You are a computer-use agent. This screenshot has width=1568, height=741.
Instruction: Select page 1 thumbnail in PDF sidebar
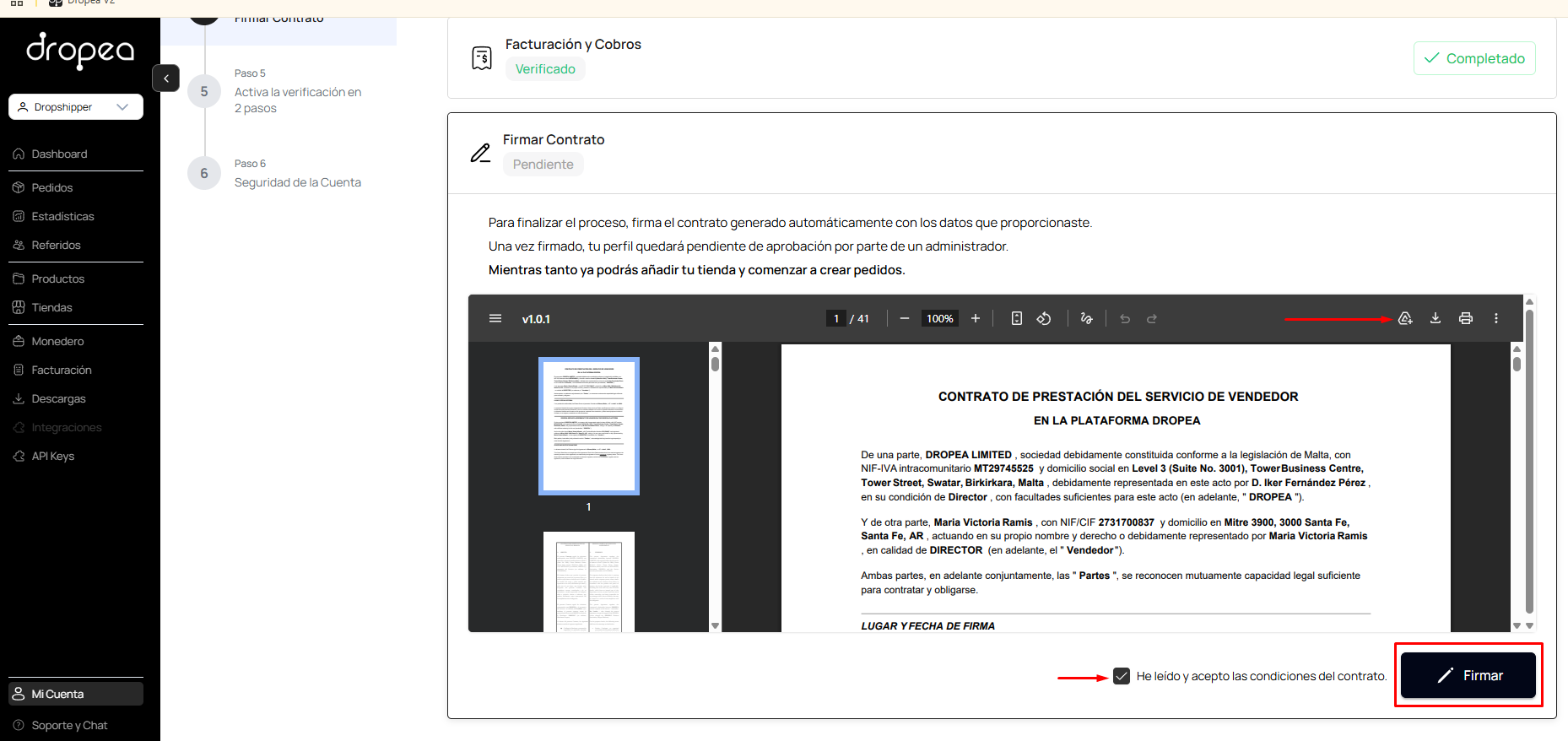(x=589, y=426)
